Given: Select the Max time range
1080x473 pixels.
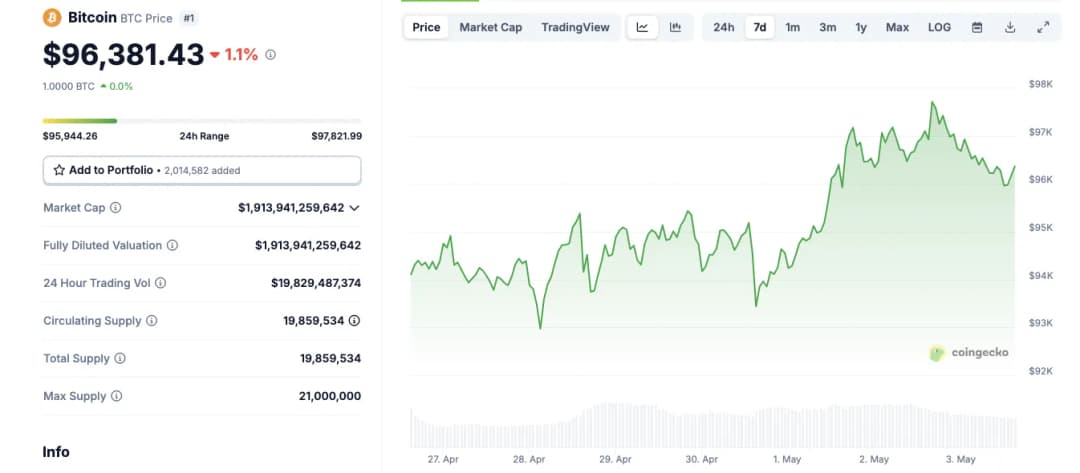Looking at the screenshot, I should click(897, 27).
